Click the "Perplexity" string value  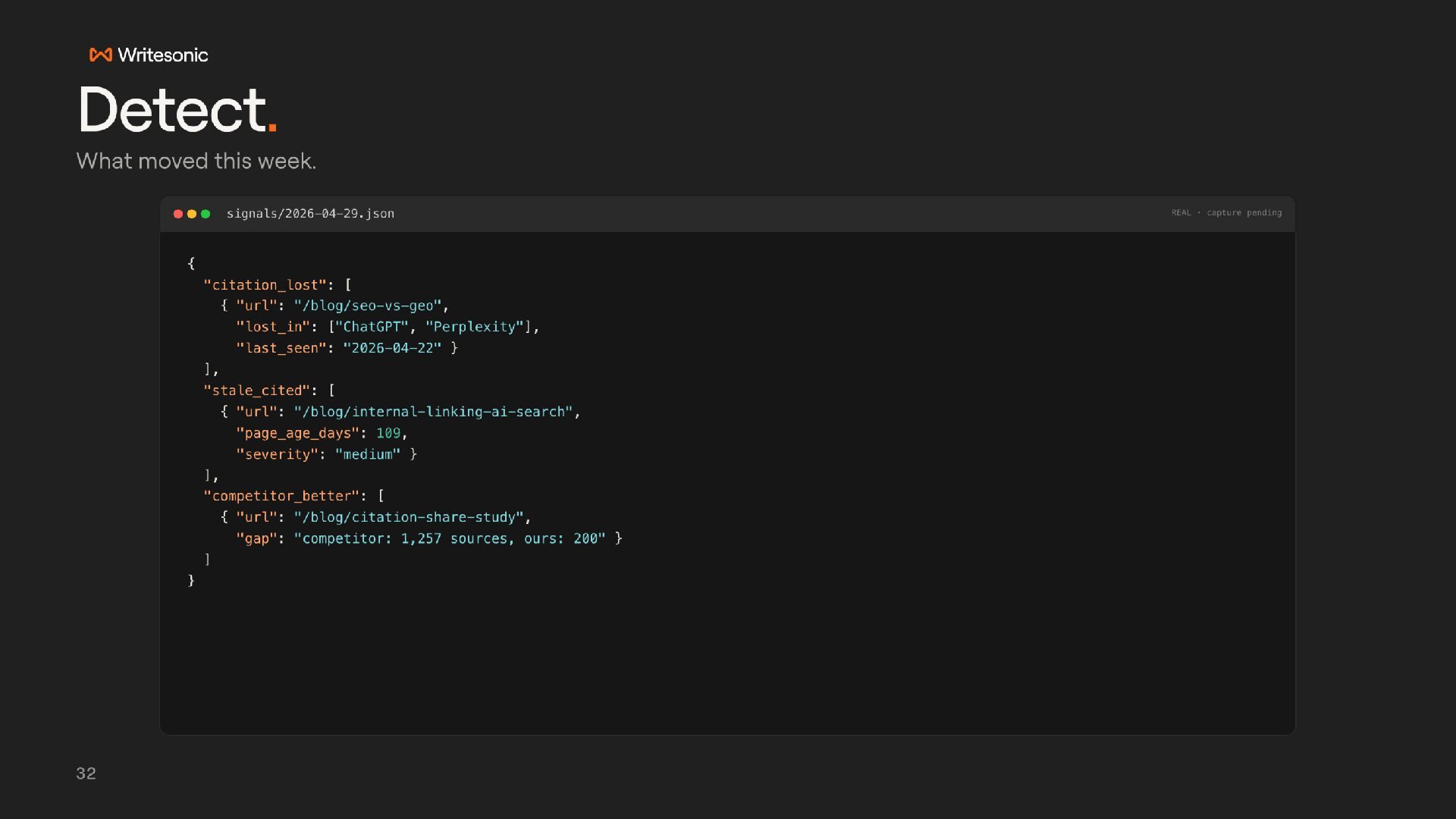475,327
